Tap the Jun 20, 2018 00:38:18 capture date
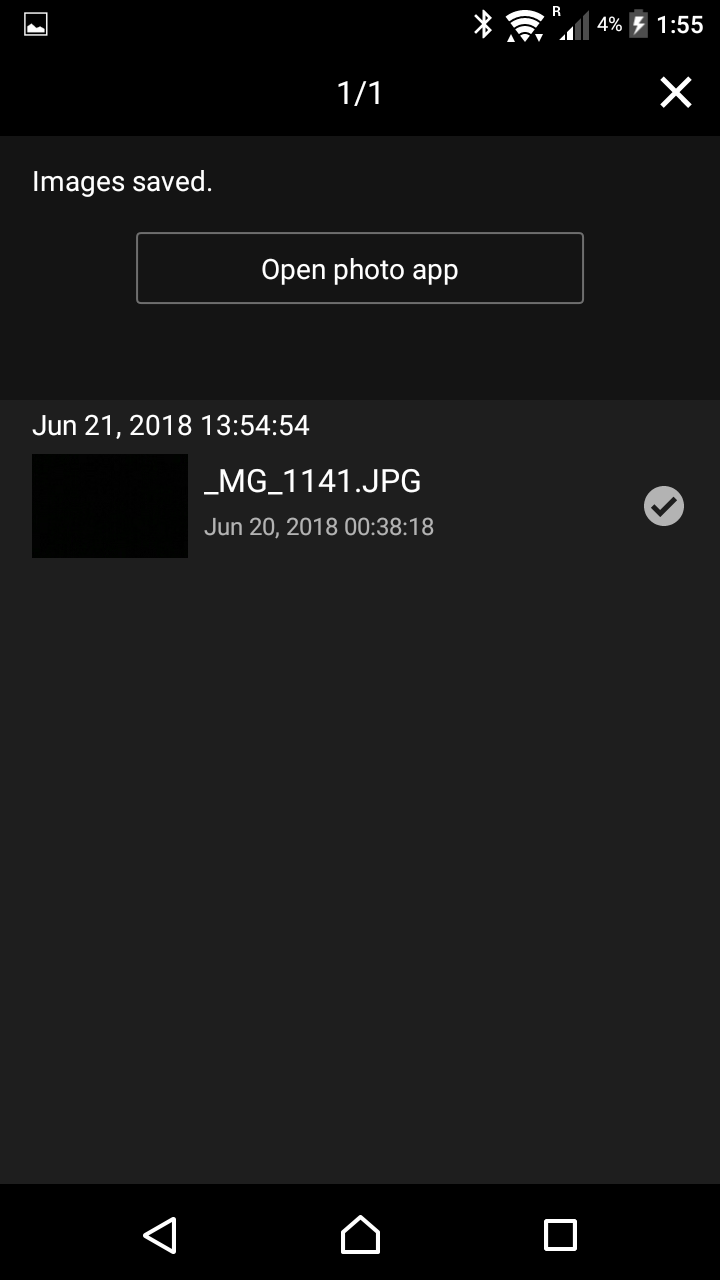The image size is (720, 1280). coord(319,527)
